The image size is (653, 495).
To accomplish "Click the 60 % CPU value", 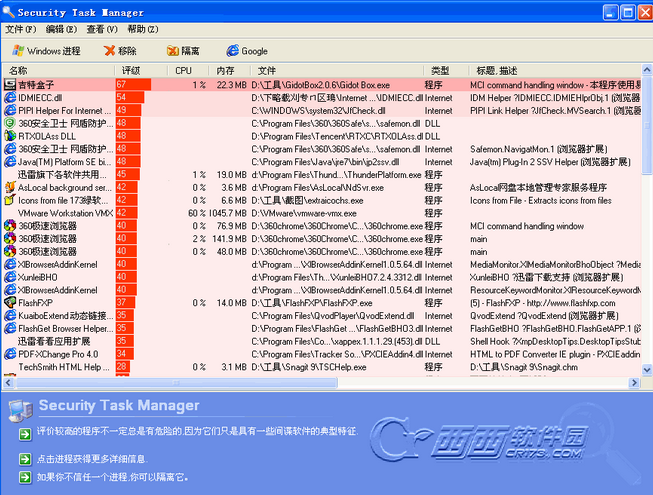I will (197, 213).
